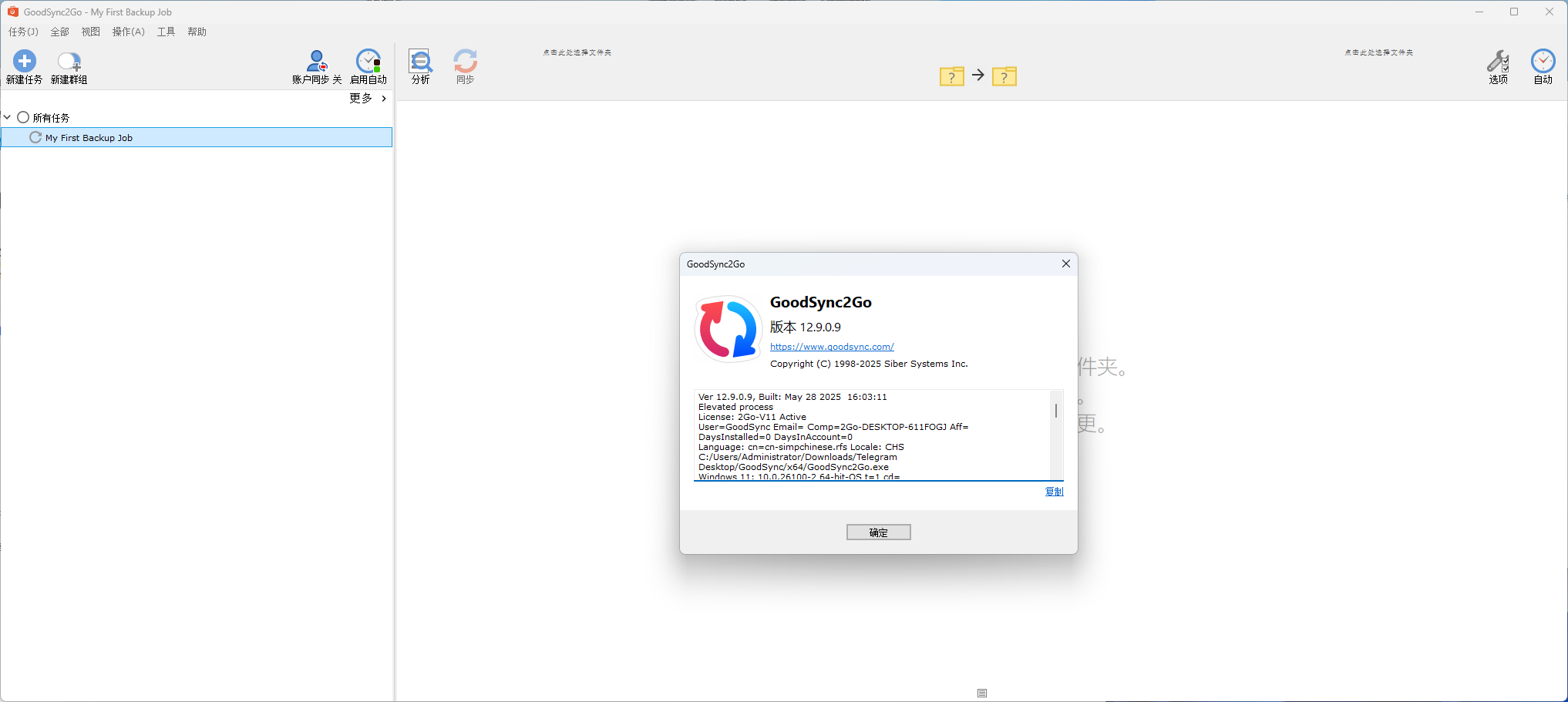Select the 所有任务 radio button
This screenshot has height=702, width=1568.
click(22, 116)
